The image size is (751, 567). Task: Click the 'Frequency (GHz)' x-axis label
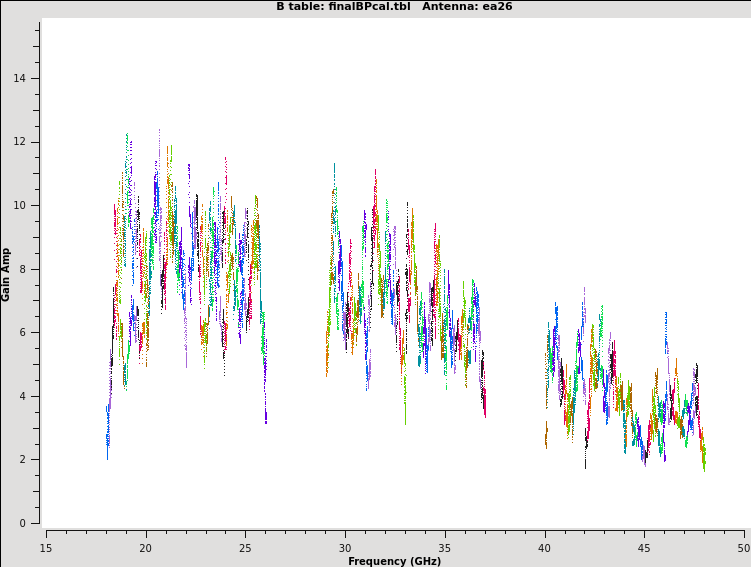click(x=394, y=561)
